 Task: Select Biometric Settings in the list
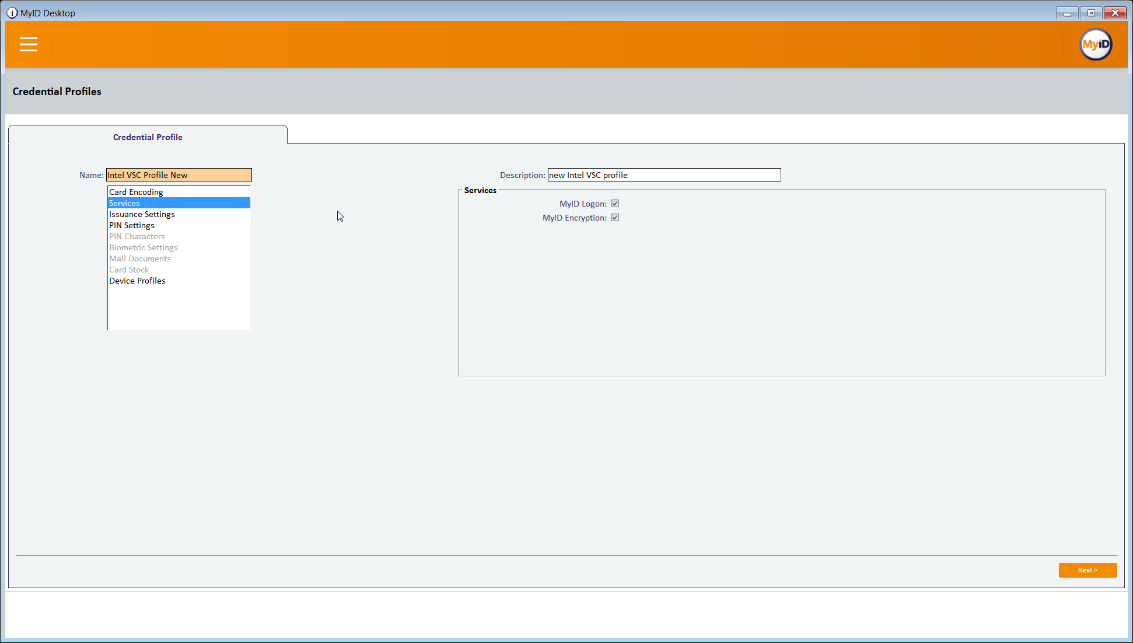[x=178, y=248]
